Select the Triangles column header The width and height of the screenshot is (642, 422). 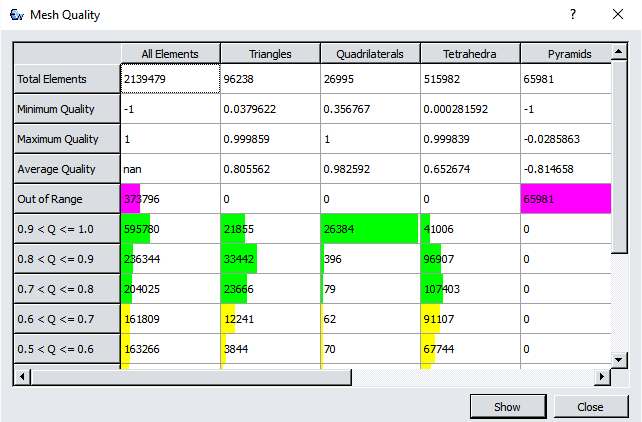(269, 53)
